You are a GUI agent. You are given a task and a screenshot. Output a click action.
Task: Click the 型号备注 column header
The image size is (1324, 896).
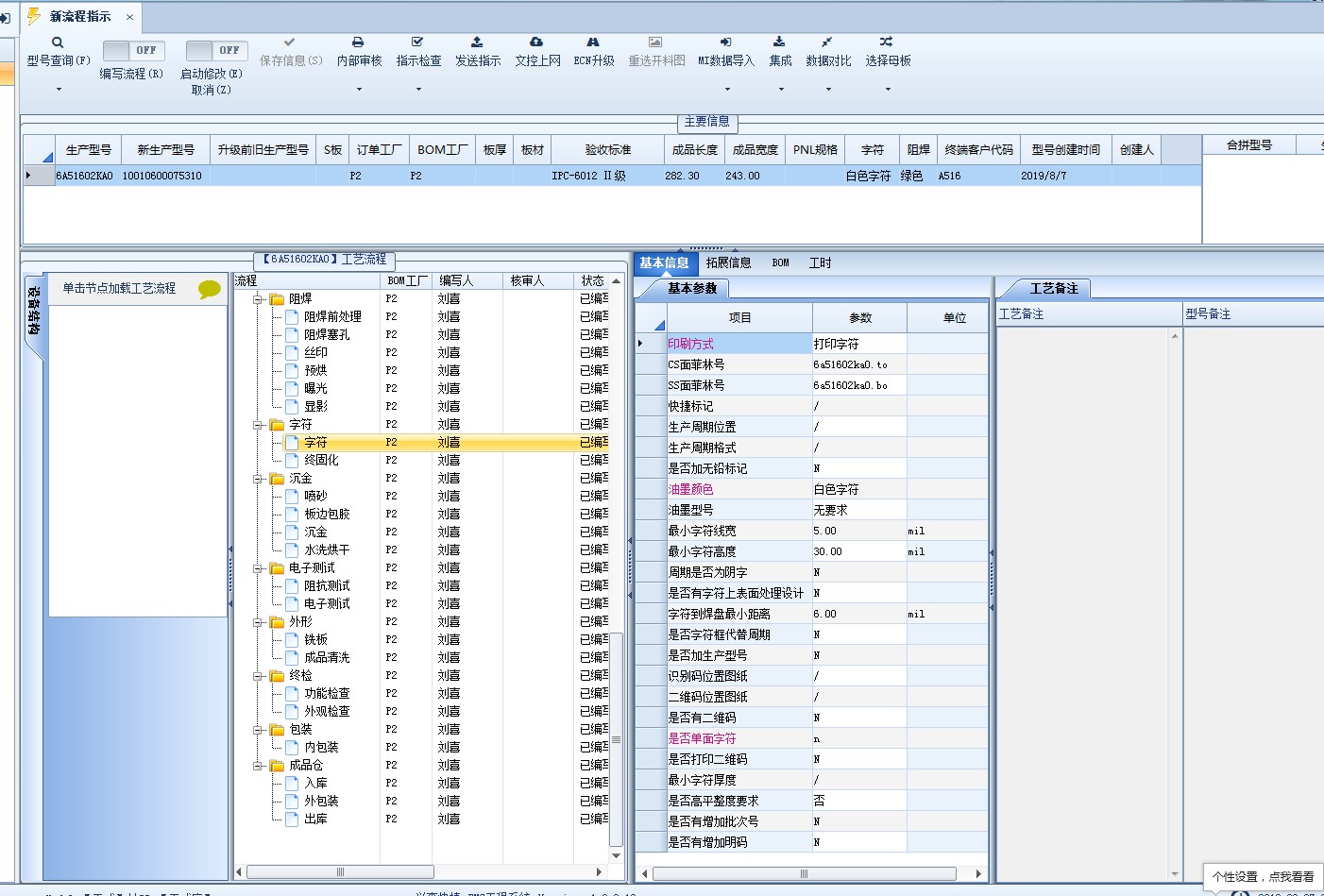coord(1253,314)
